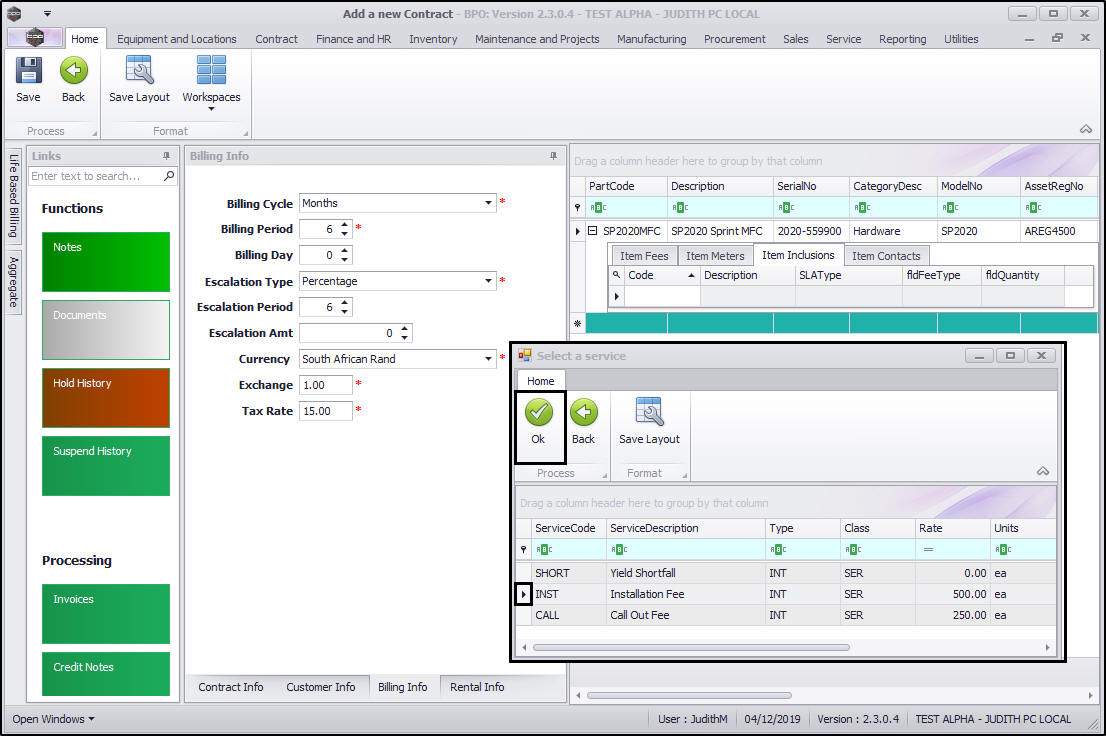Click the search magnifier in the Links panel

(x=169, y=176)
